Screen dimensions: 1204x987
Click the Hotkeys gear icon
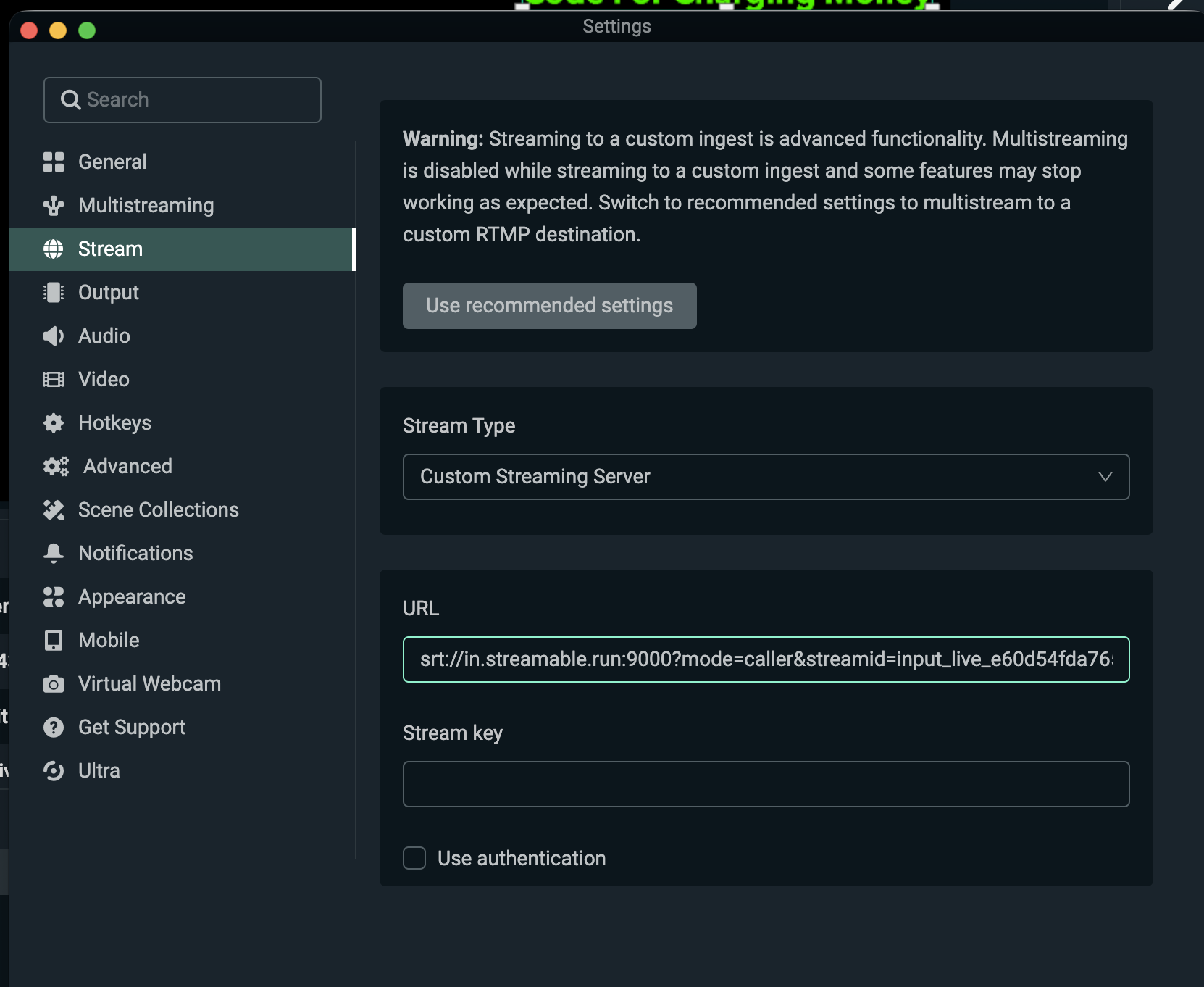click(54, 423)
